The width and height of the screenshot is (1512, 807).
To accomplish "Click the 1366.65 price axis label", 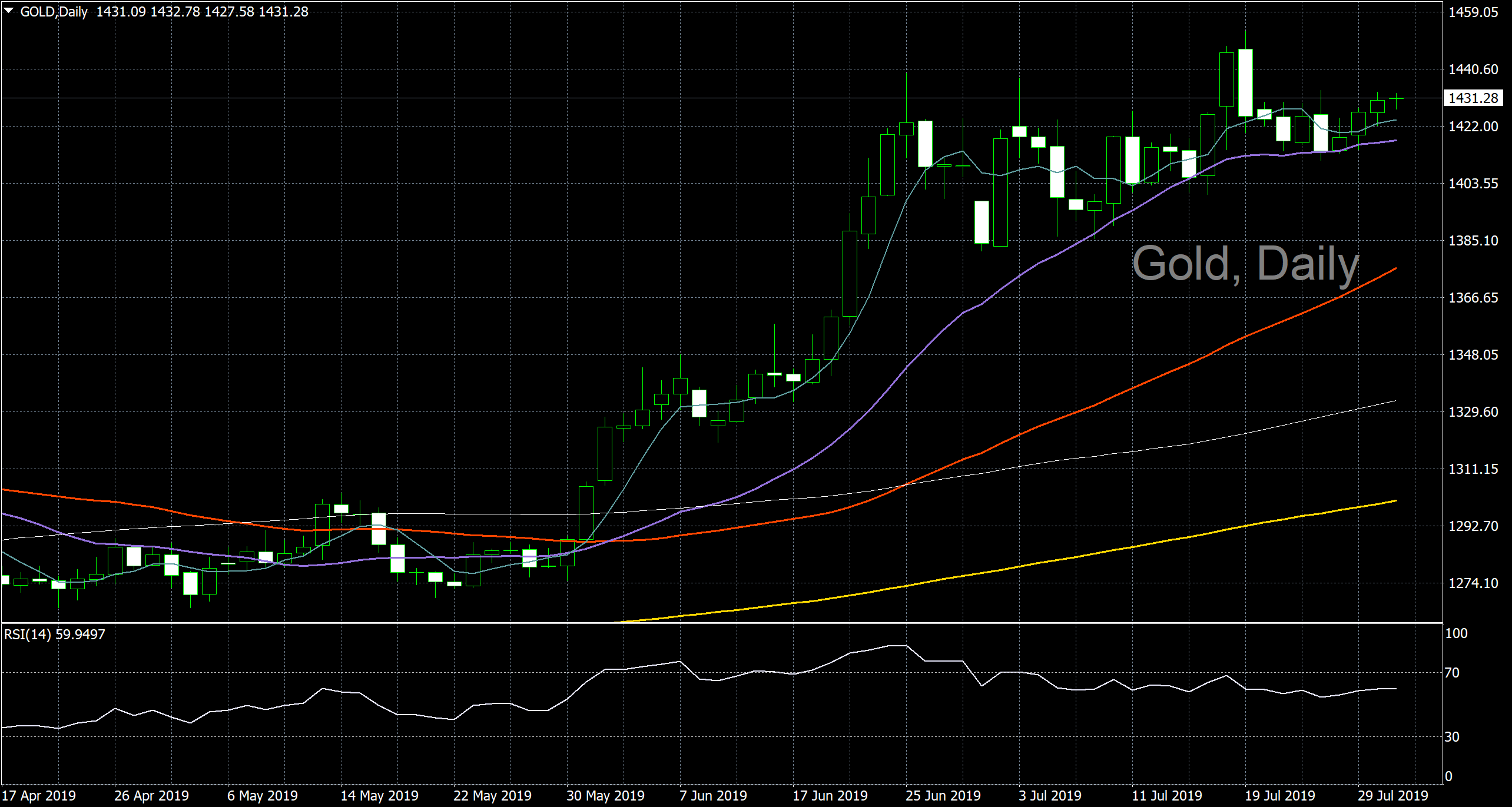I will pos(1473,298).
